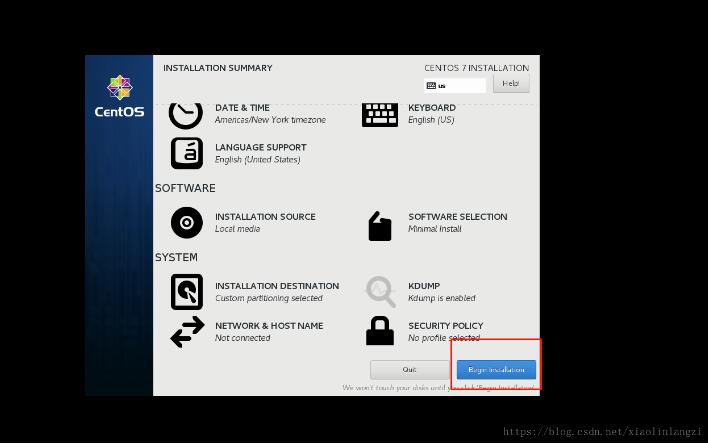Click the Minimal Install status text
708x444 pixels.
coord(435,229)
